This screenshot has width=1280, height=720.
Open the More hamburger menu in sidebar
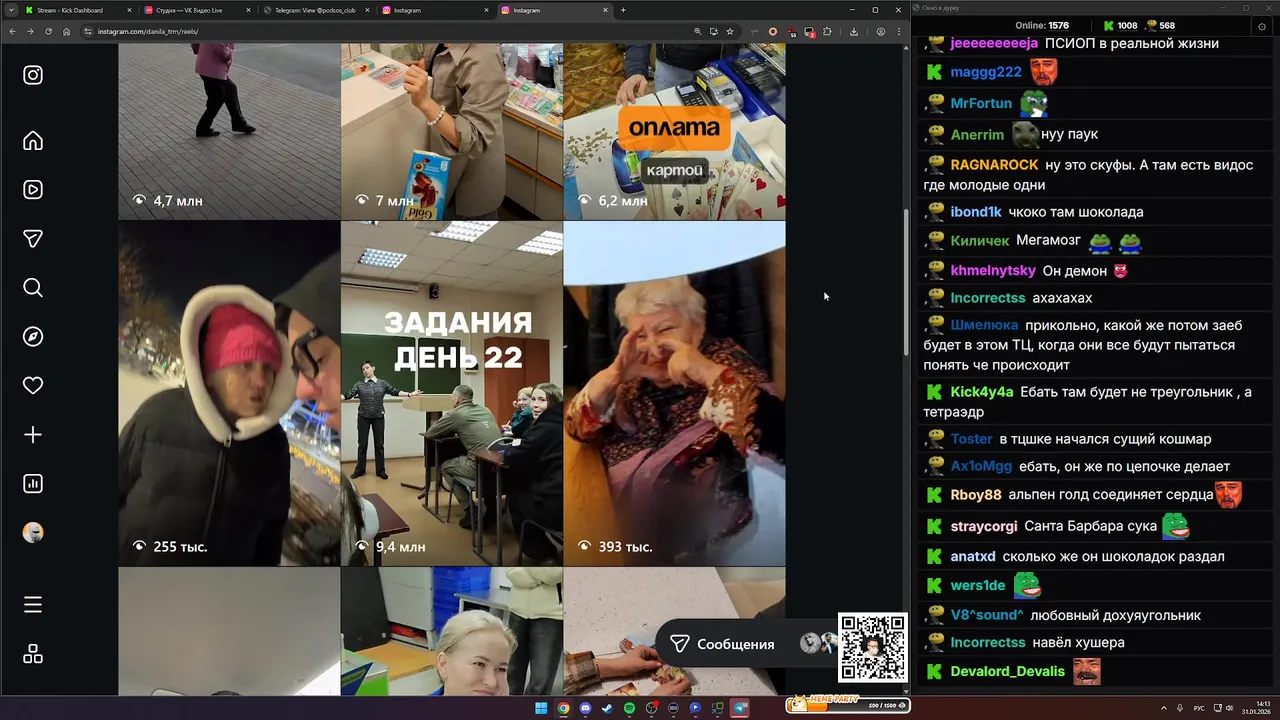pyautogui.click(x=33, y=605)
